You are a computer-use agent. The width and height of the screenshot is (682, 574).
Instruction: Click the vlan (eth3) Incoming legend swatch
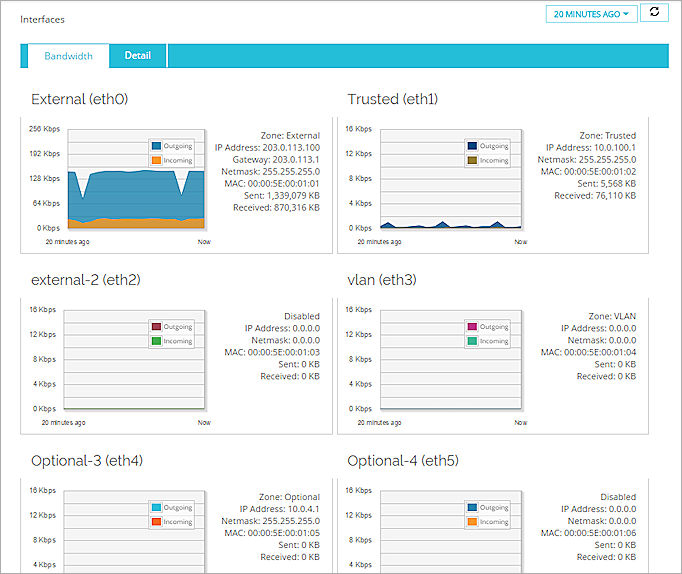[x=472, y=341]
